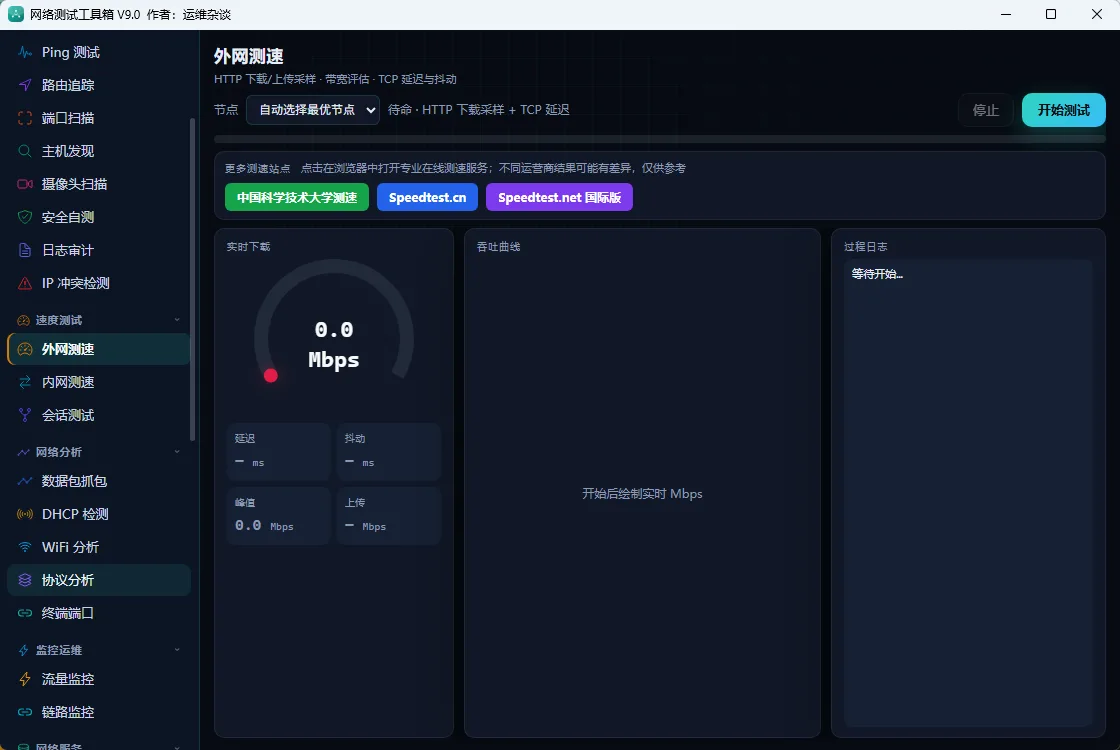Click the 主机发现 magnifier icon
The height and width of the screenshot is (750, 1120).
click(x=25, y=151)
